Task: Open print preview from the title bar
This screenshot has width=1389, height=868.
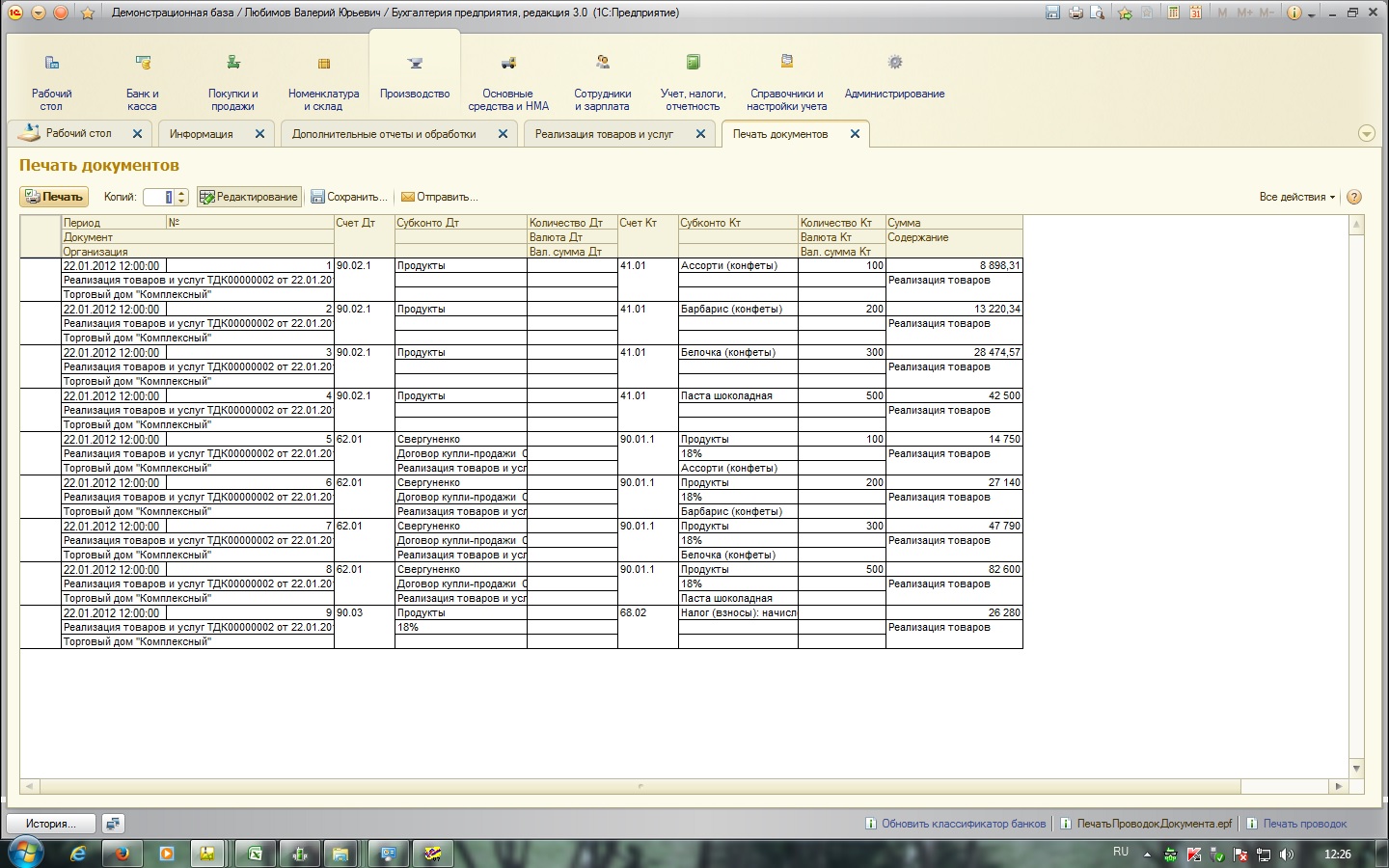Action: [1098, 13]
